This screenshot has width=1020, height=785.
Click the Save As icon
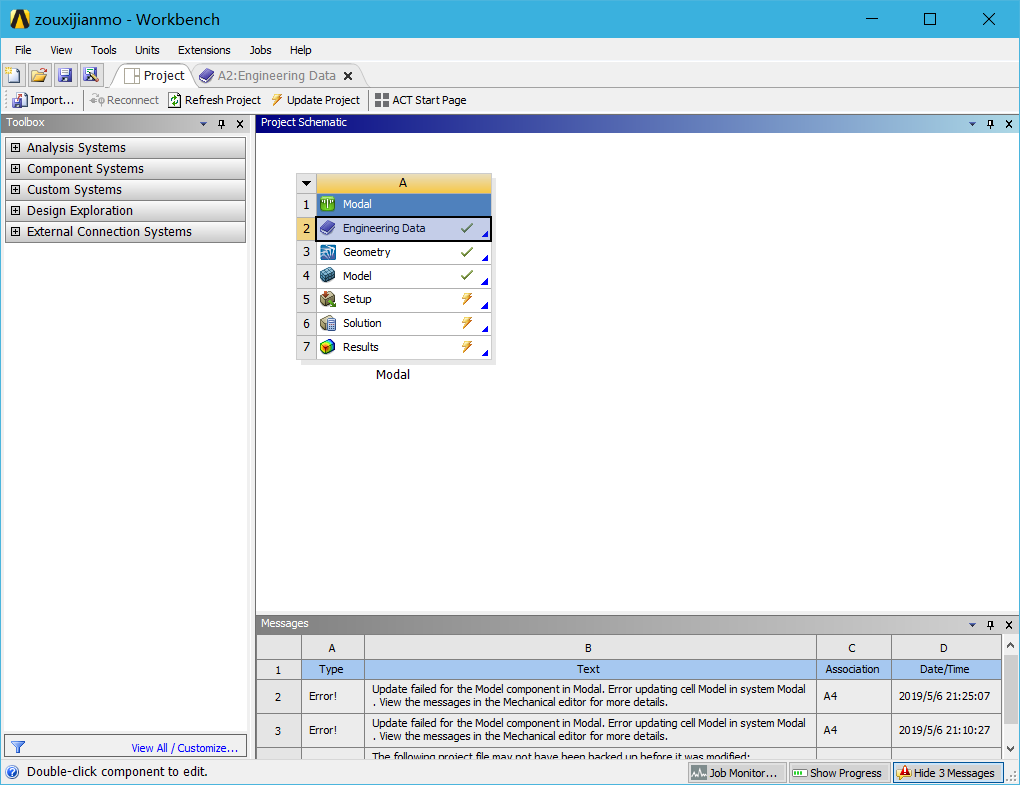(x=91, y=75)
